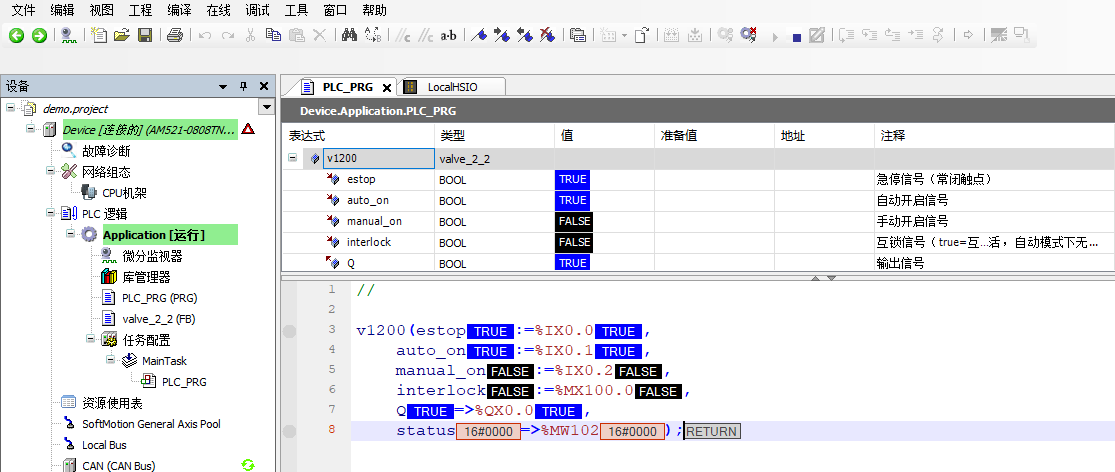1115x472 pixels.
Task: Click the breakpoint dot beside line 3
Action: (289, 331)
